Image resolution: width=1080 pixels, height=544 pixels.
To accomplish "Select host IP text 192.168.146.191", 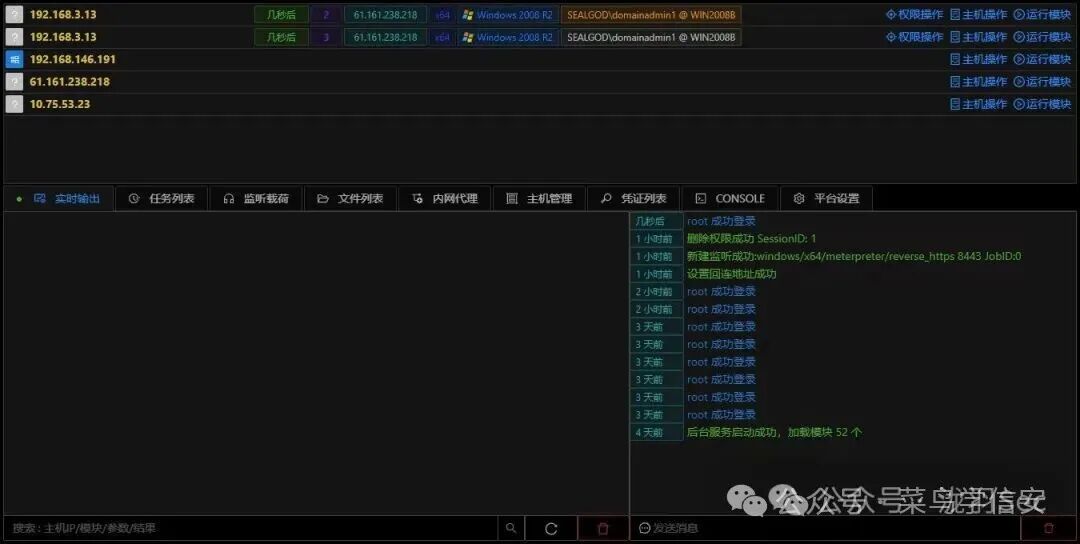I will [x=72, y=59].
